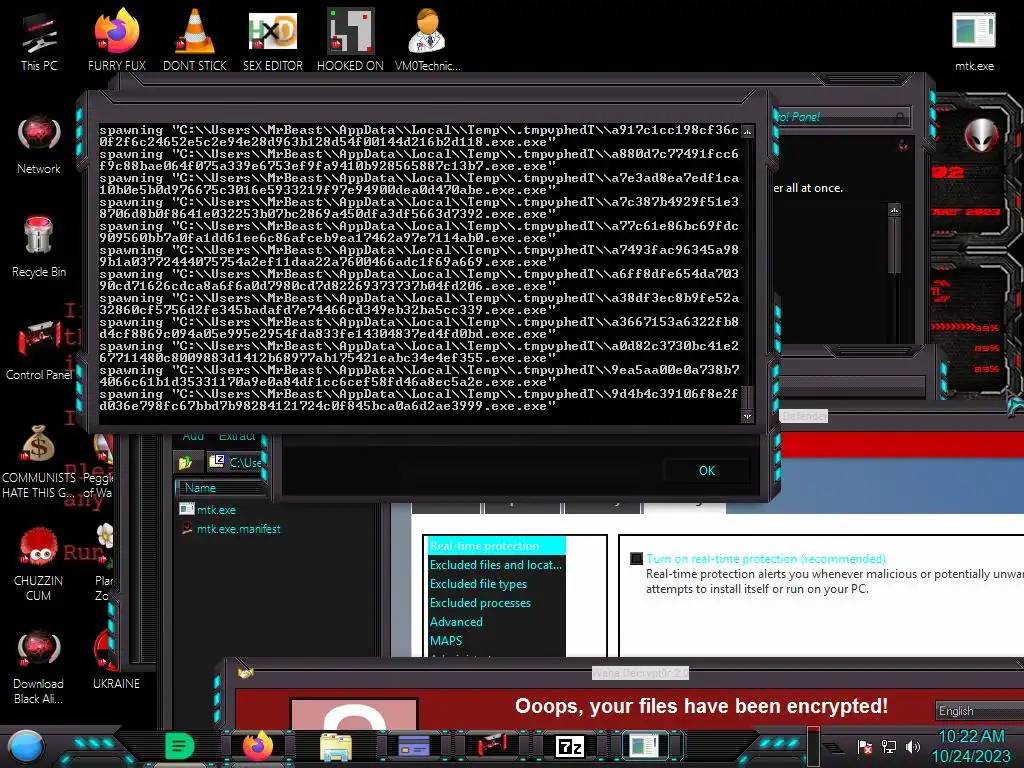This screenshot has height=768, width=1024.
Task: Select the money bag COMMUNISTS HATE THIS icon
Action: (x=39, y=461)
